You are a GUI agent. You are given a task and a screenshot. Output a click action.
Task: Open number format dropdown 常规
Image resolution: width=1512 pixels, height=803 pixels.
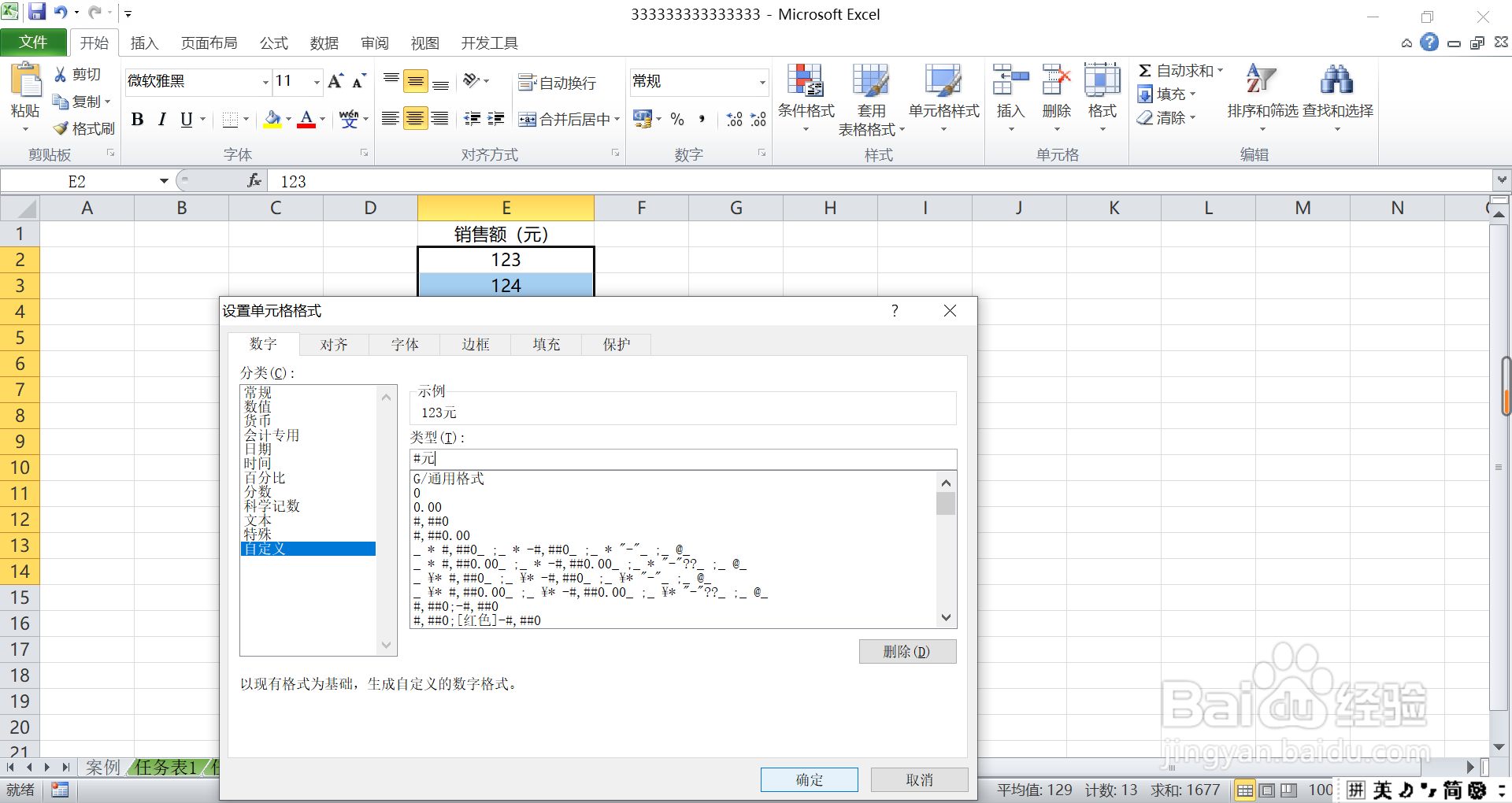(762, 82)
